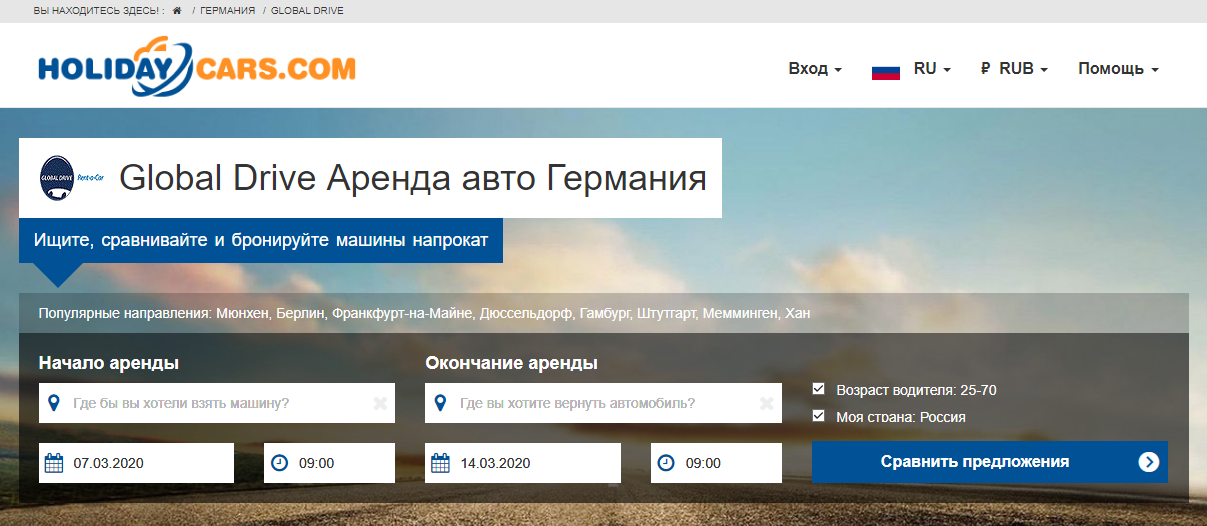Clear return location with X icon

[766, 404]
